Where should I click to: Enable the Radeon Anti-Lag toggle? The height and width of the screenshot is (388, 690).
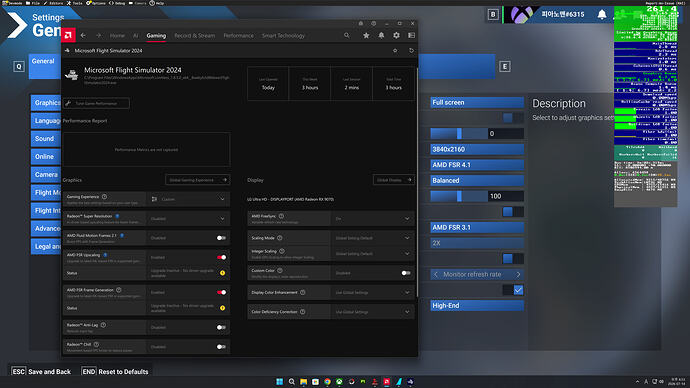(x=221, y=327)
